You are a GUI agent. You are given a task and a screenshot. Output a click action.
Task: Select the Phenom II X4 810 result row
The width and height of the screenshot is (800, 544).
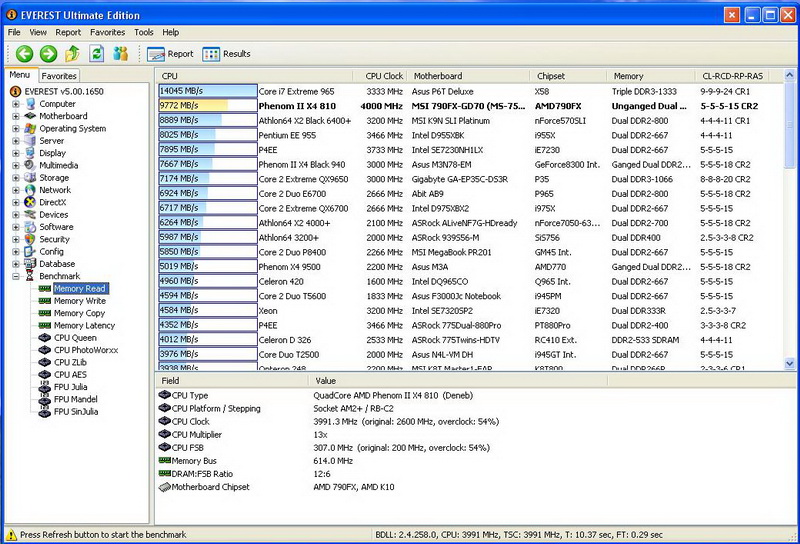pyautogui.click(x=469, y=106)
